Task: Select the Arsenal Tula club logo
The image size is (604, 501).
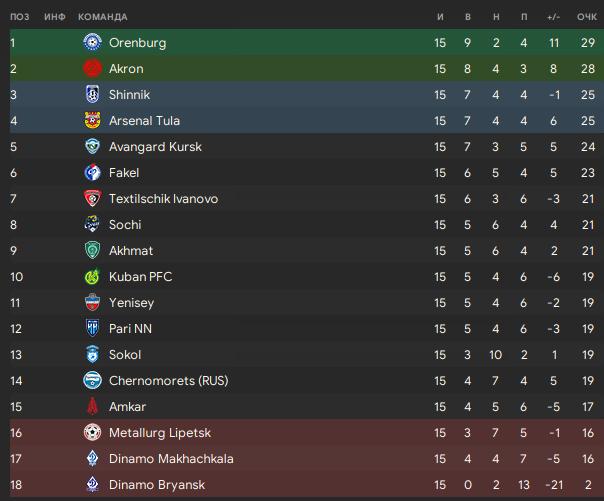Action: click(x=92, y=121)
